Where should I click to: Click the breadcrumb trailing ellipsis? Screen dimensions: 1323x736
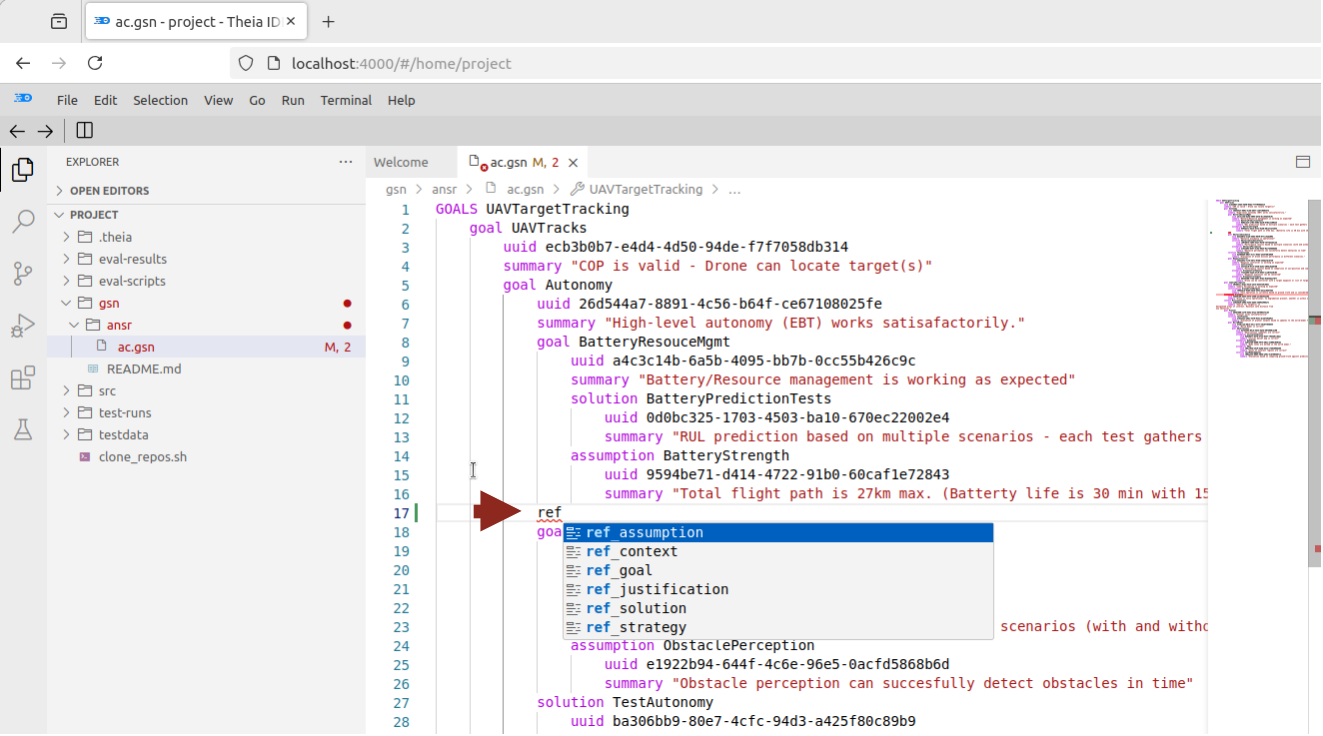click(x=735, y=189)
